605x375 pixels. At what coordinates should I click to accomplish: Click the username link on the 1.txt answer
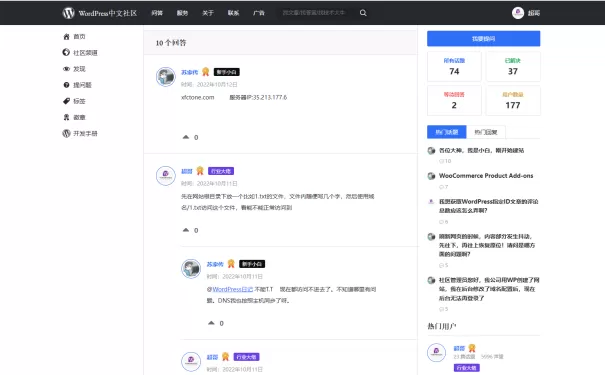[187, 171]
